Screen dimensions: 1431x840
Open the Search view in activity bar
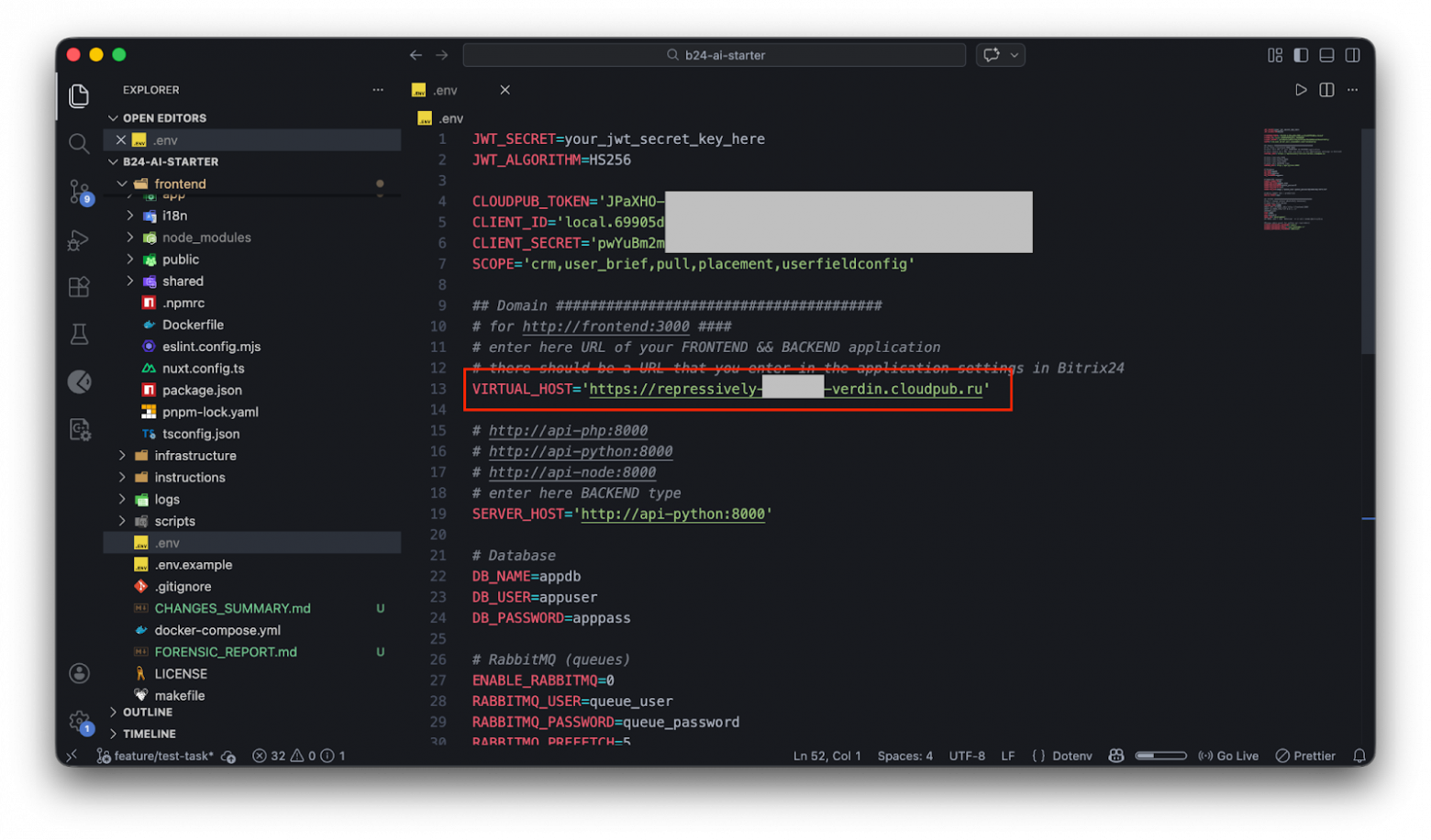coord(79,143)
